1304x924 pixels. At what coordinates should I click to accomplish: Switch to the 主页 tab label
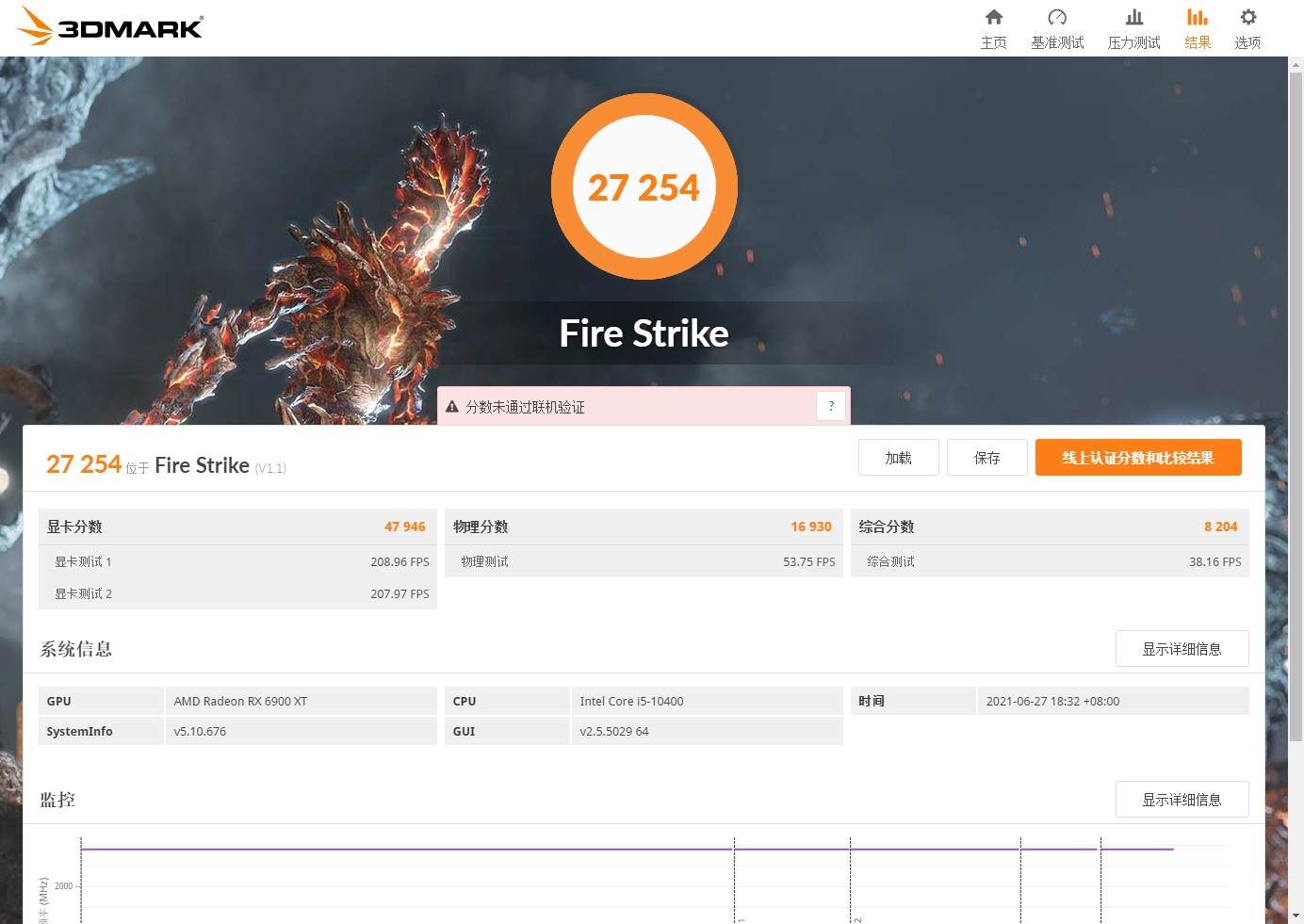(x=993, y=42)
